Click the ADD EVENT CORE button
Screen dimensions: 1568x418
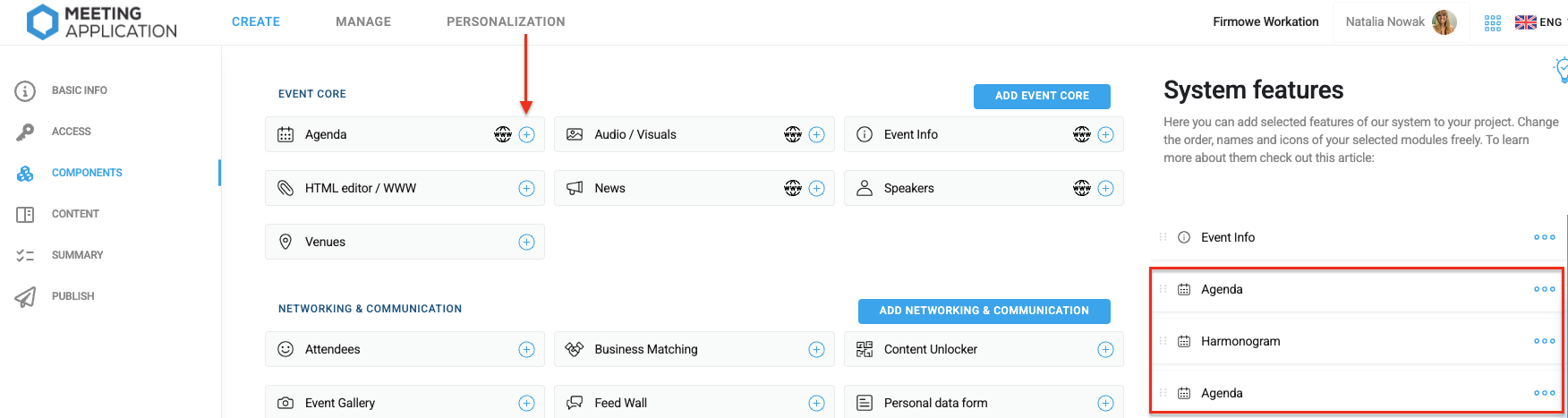1042,96
